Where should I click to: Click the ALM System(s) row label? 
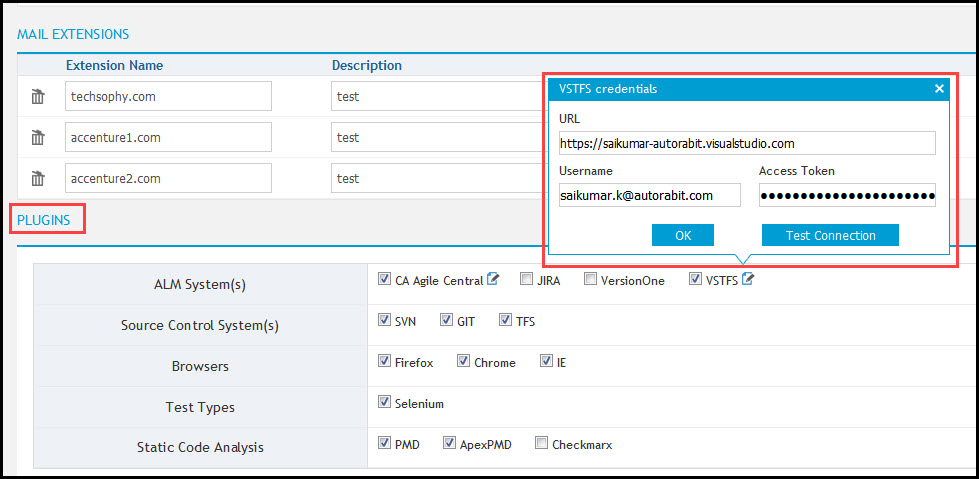point(200,285)
